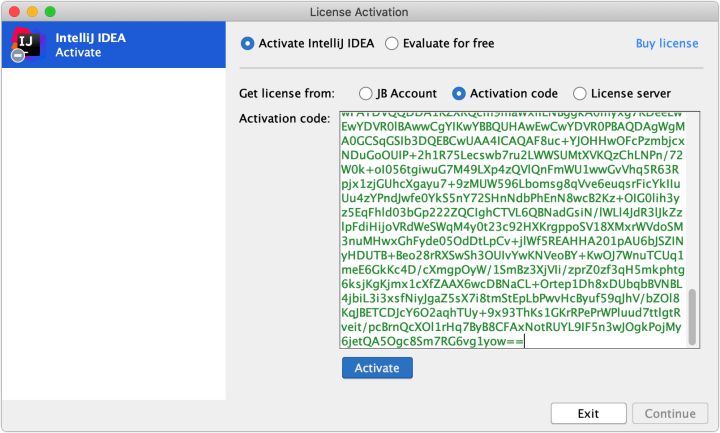
Task: Open the Buy license link
Action: 667,44
